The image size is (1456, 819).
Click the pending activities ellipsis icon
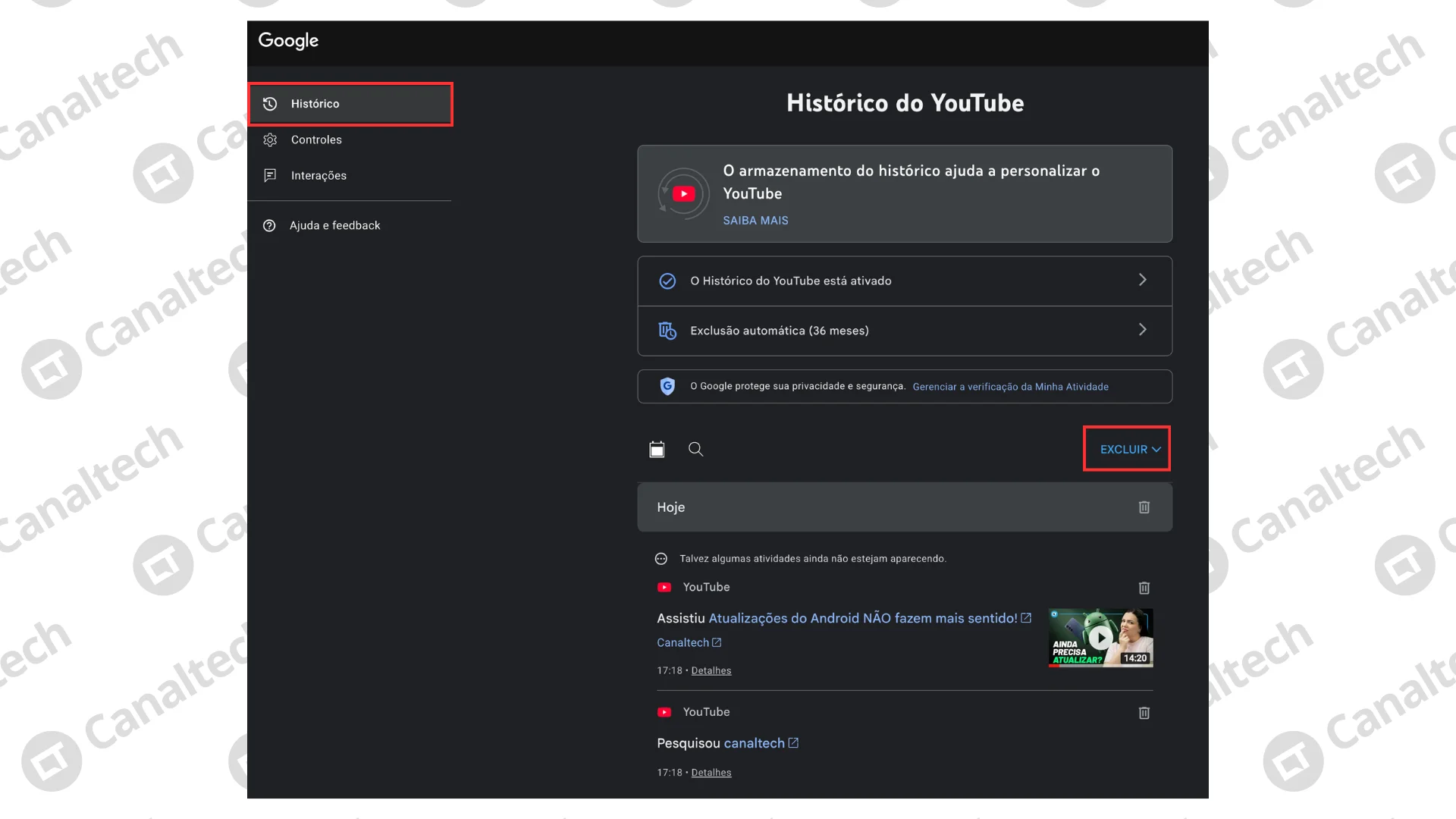click(661, 559)
